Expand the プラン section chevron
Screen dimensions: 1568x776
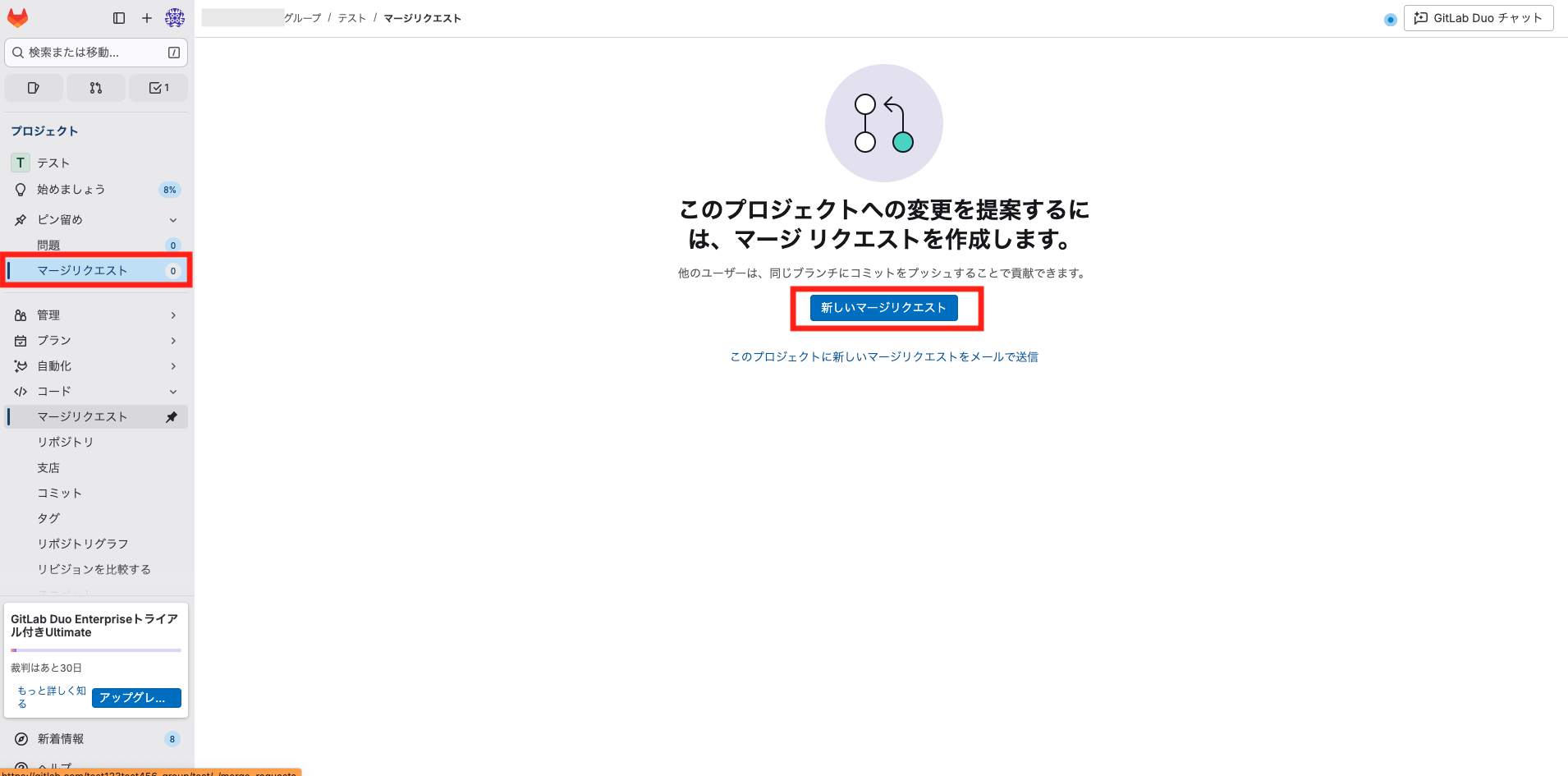point(173,341)
